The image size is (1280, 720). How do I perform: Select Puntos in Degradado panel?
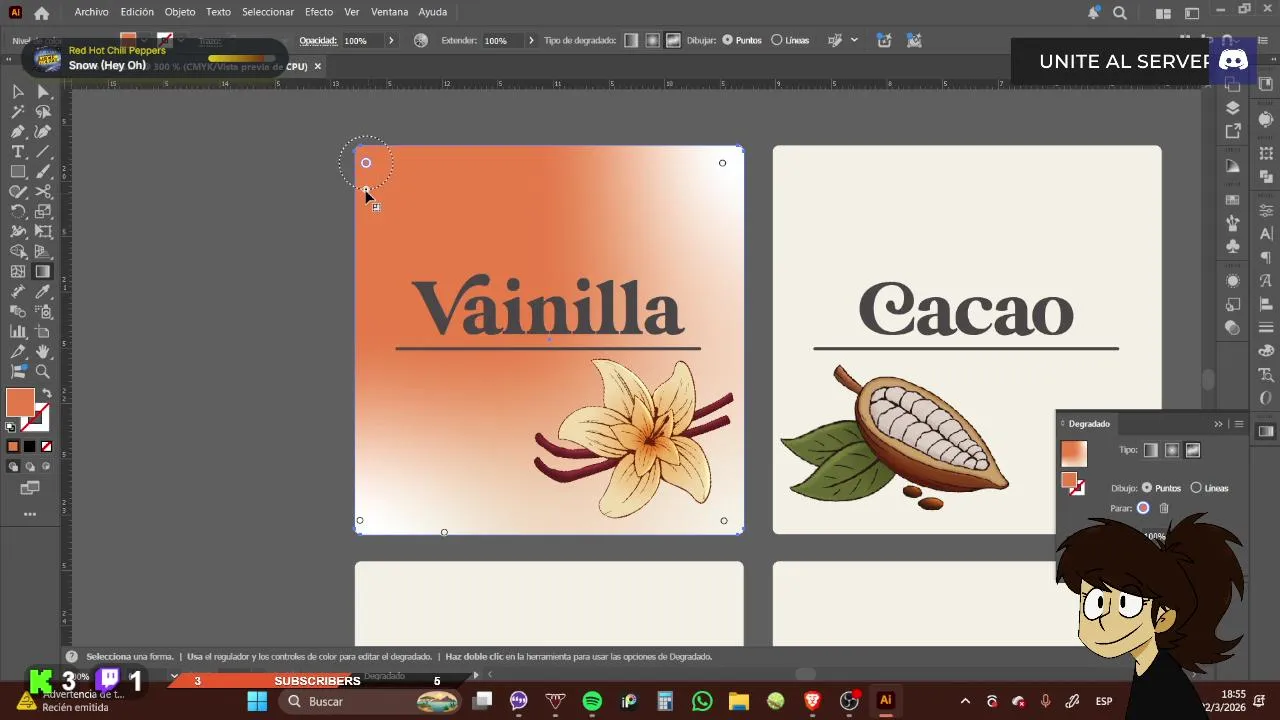click(1161, 488)
